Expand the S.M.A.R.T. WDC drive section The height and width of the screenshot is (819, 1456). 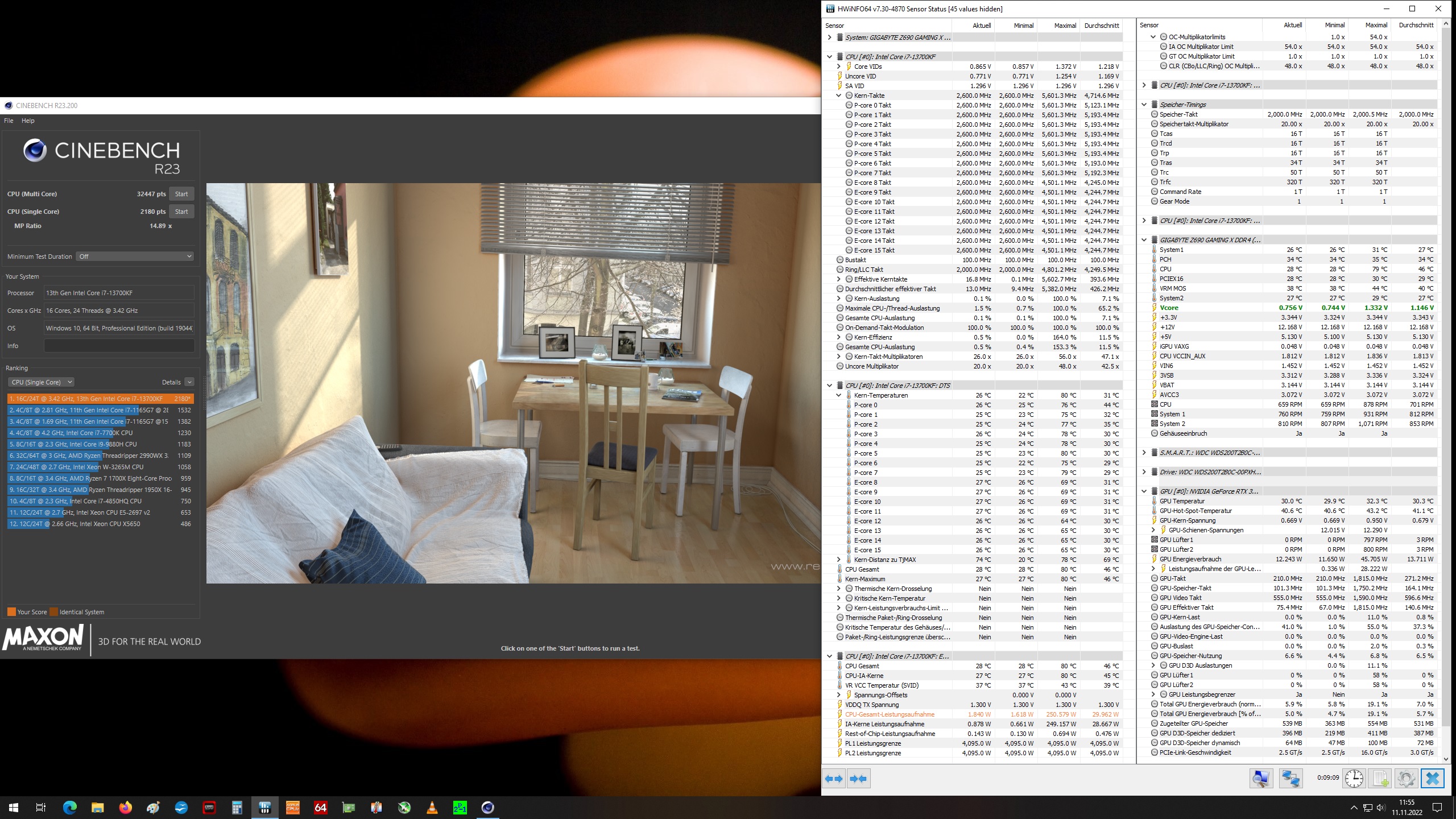coord(1145,452)
